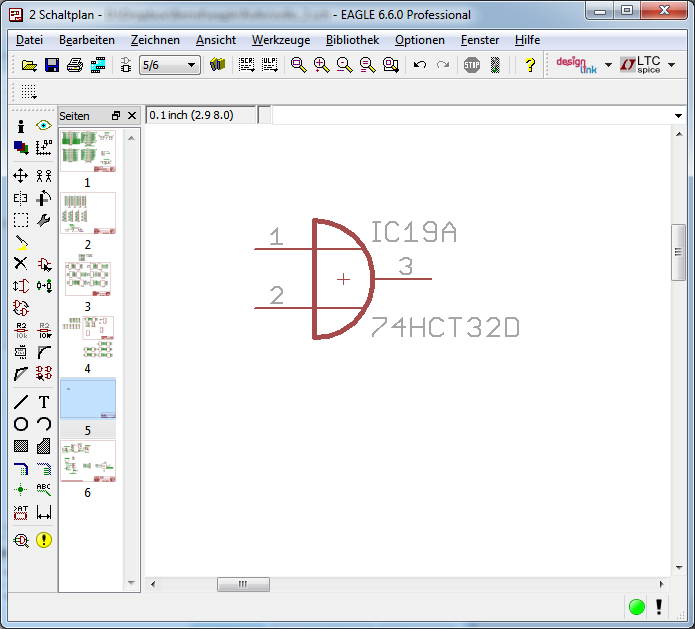Click the STOP button in toolbar

(472, 65)
